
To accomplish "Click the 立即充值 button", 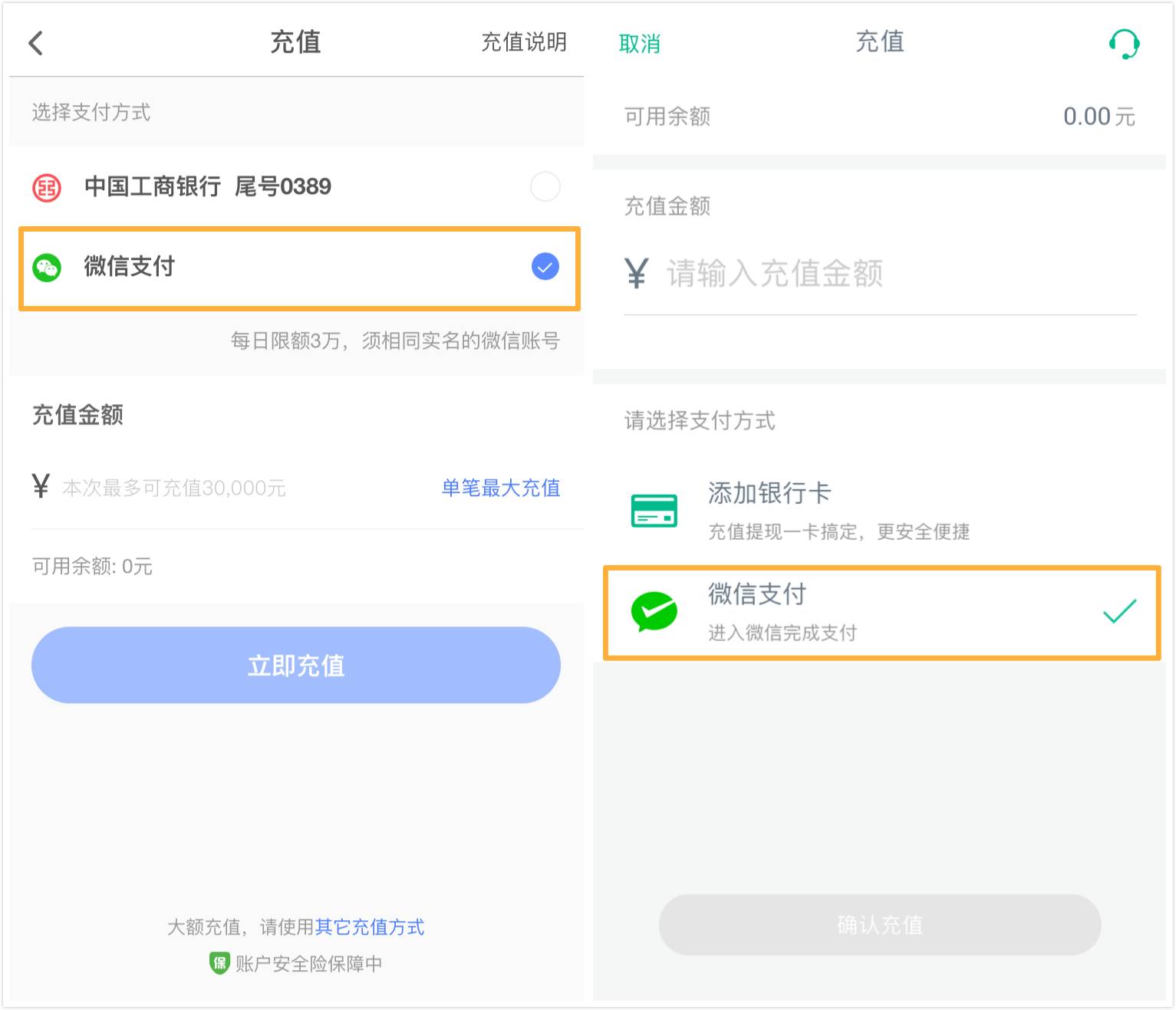I will tap(295, 665).
